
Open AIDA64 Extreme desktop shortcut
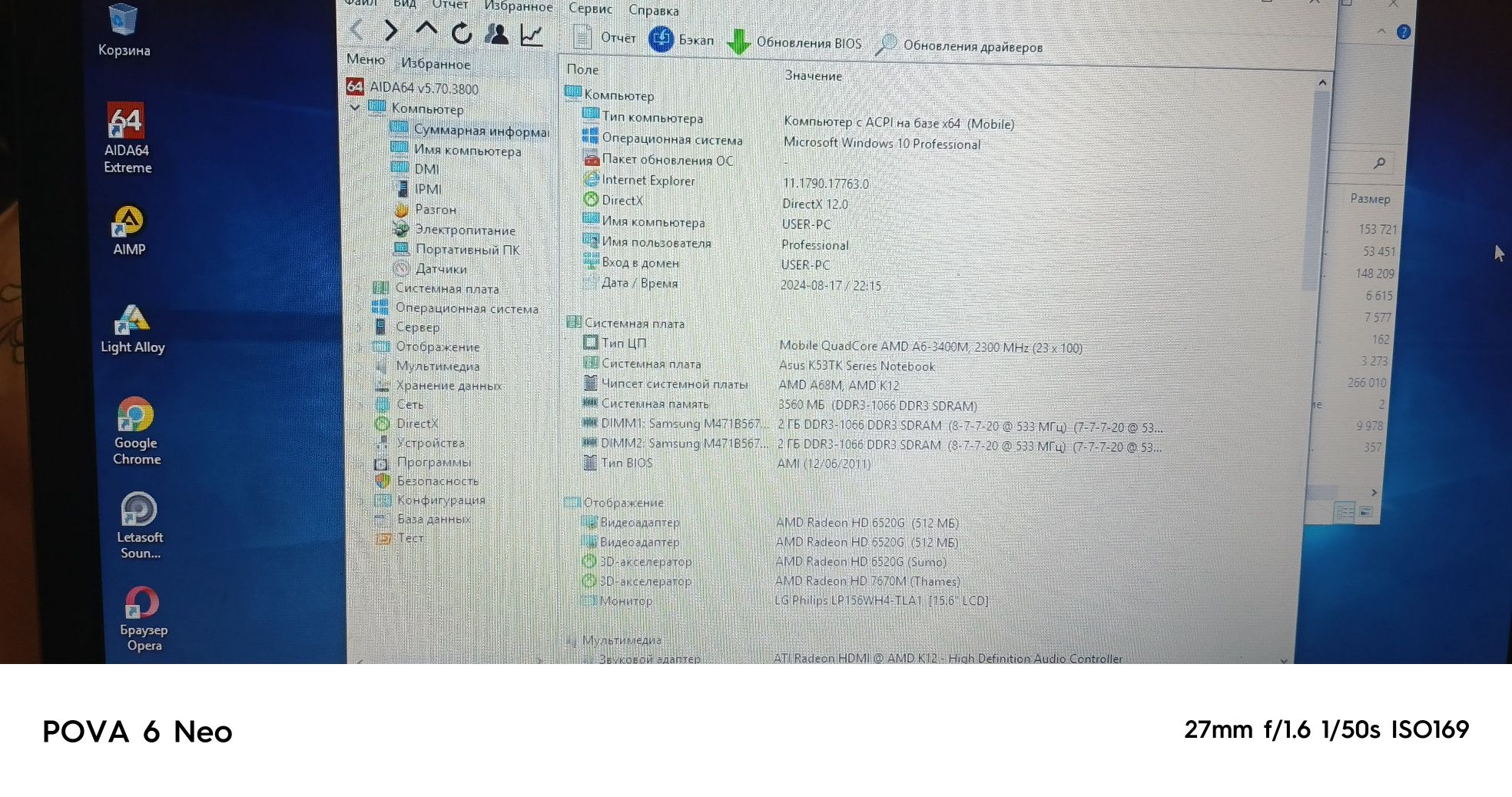(127, 138)
